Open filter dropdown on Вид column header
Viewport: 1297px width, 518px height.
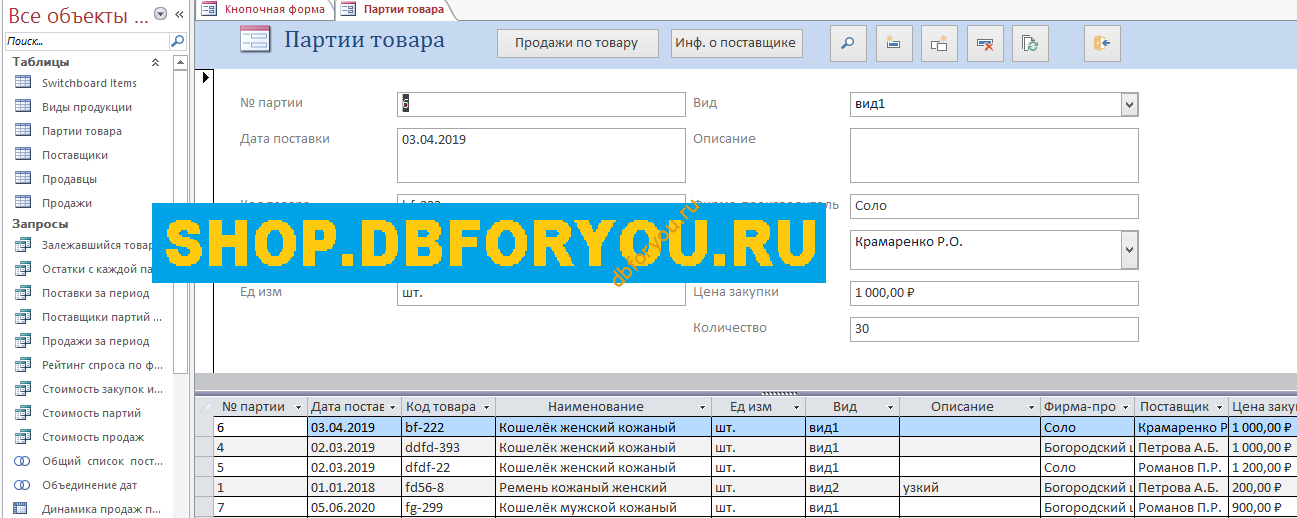(891, 407)
